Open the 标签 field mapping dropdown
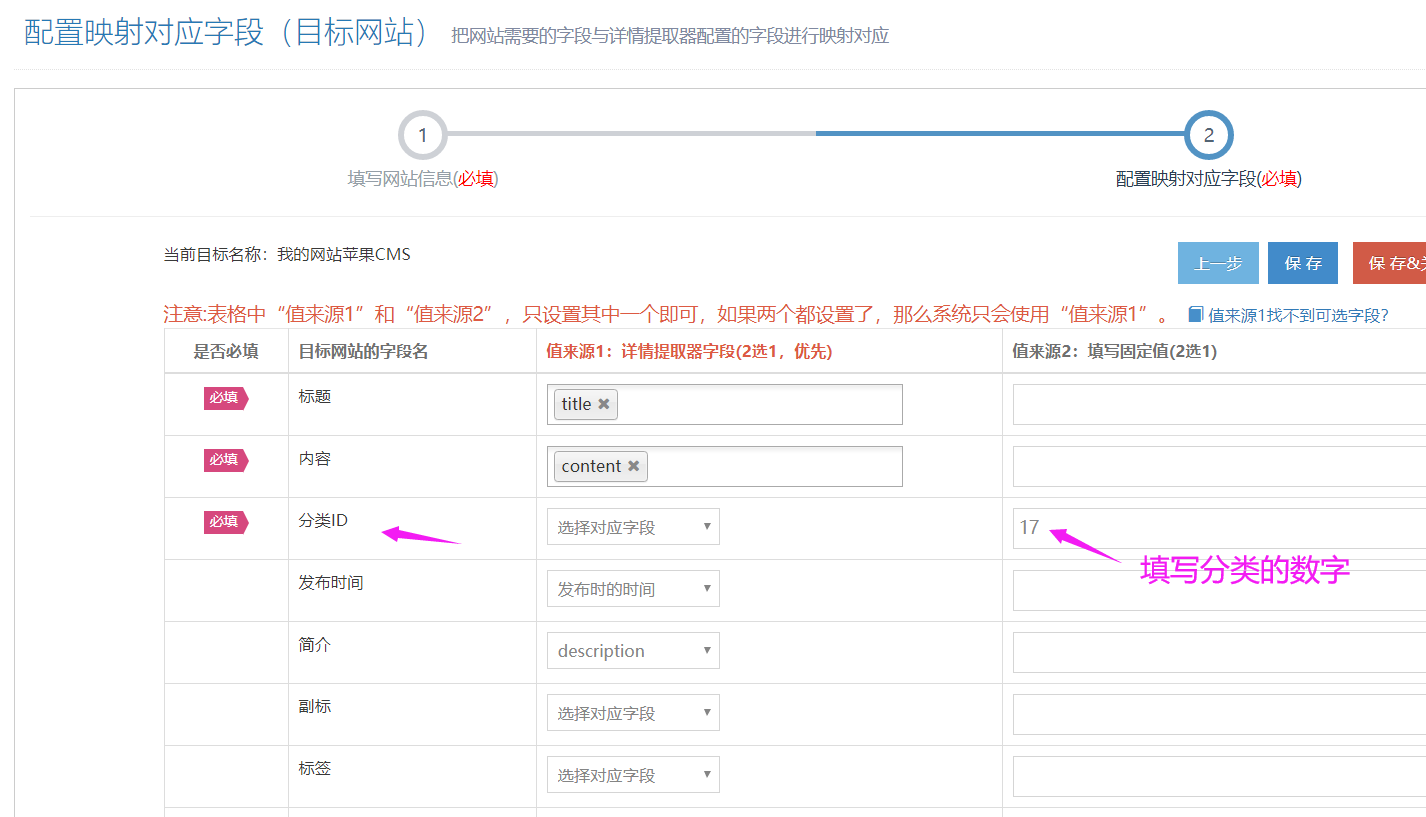Screen dimensions: 1426x817 tap(633, 775)
